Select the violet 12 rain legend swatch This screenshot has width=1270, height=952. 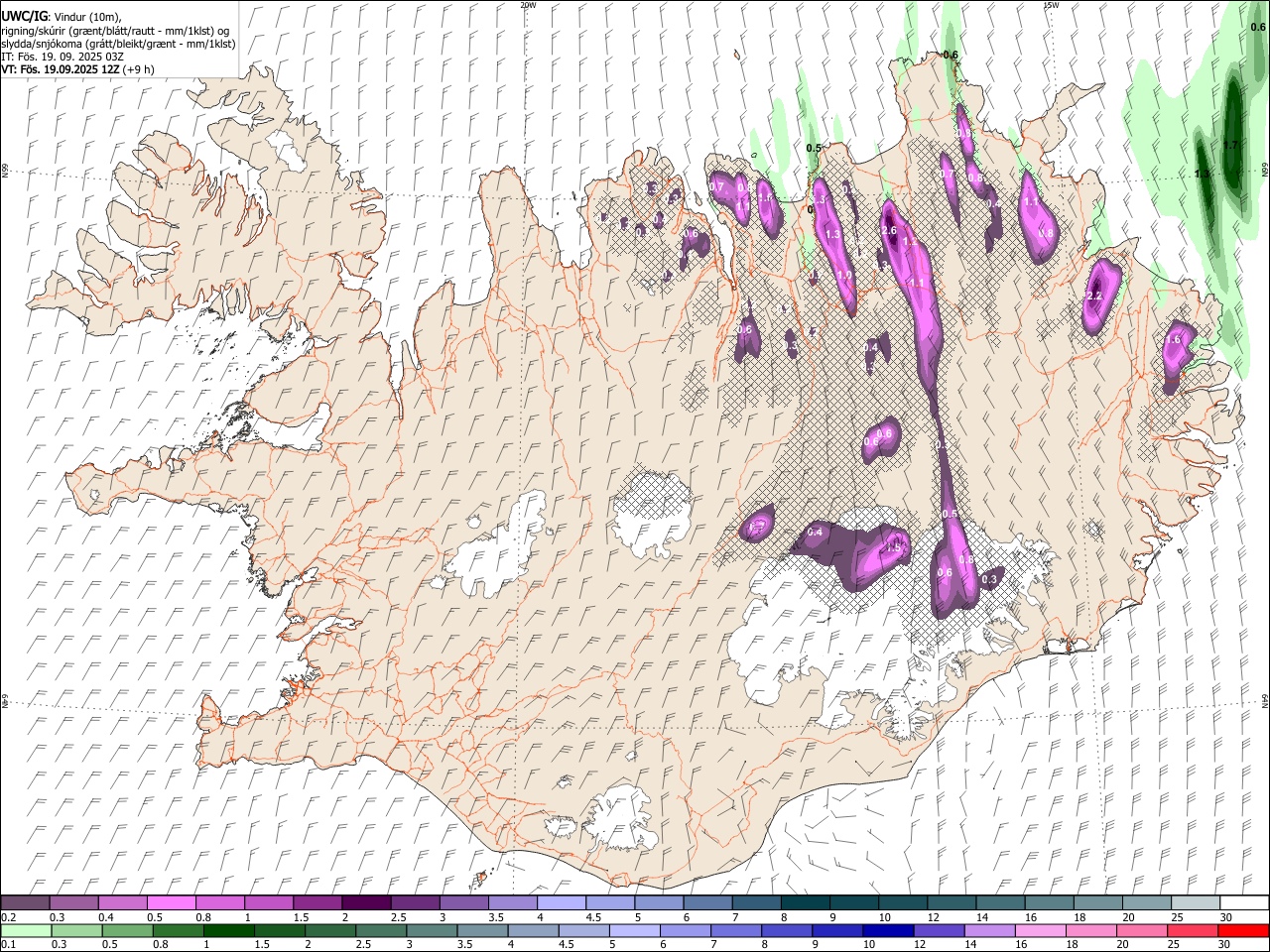(939, 931)
